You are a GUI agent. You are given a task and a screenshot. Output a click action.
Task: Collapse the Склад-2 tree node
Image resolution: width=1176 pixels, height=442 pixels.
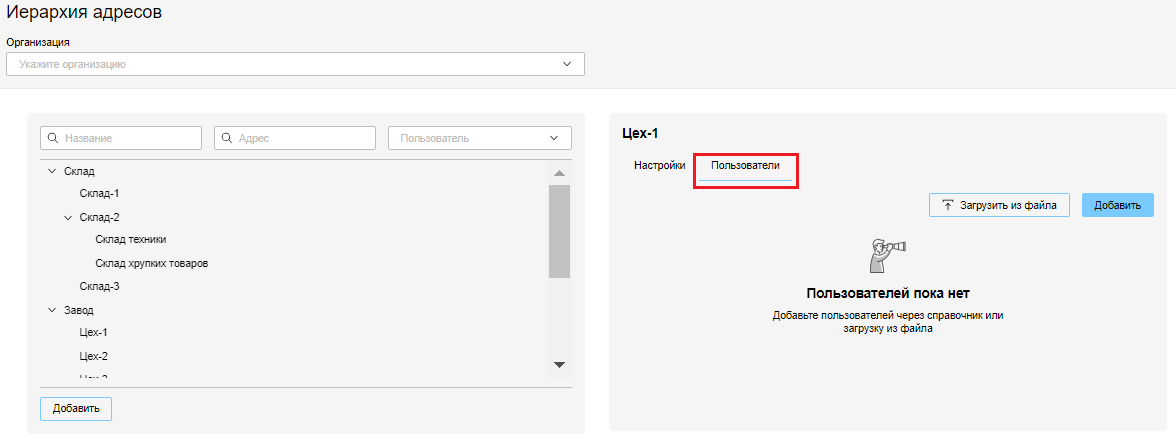(68, 217)
